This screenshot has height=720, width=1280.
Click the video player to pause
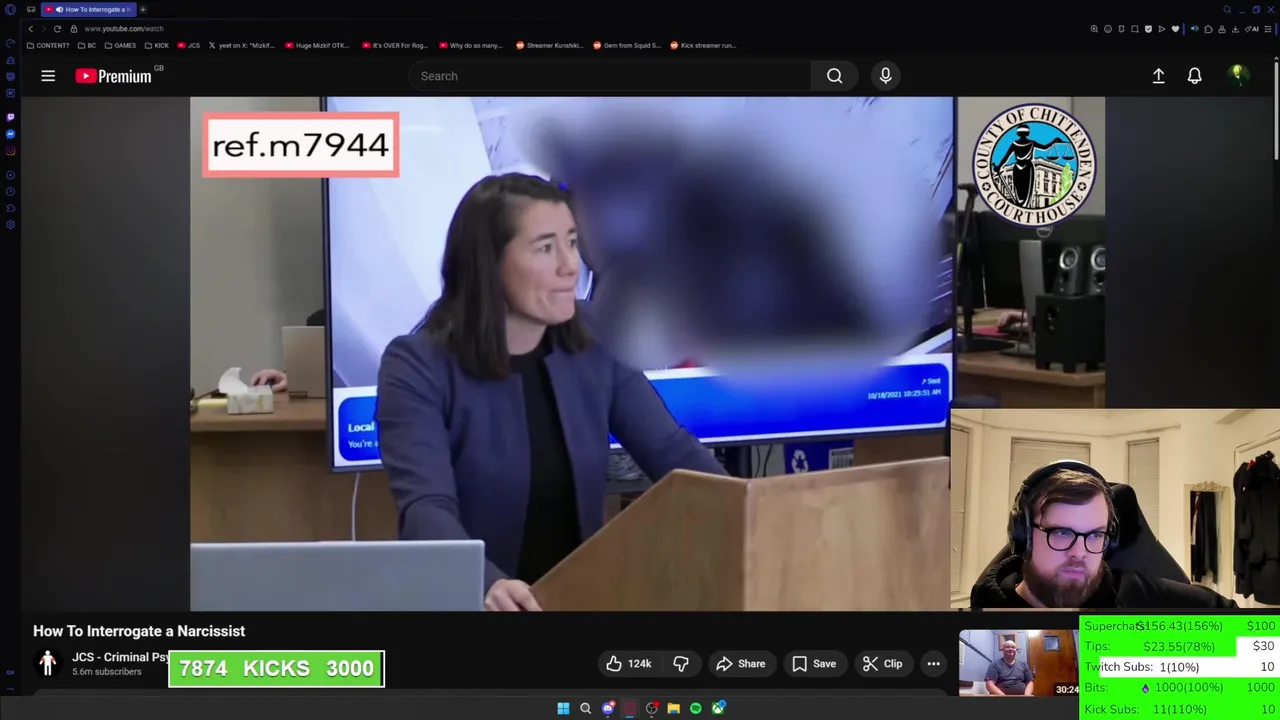point(570,353)
